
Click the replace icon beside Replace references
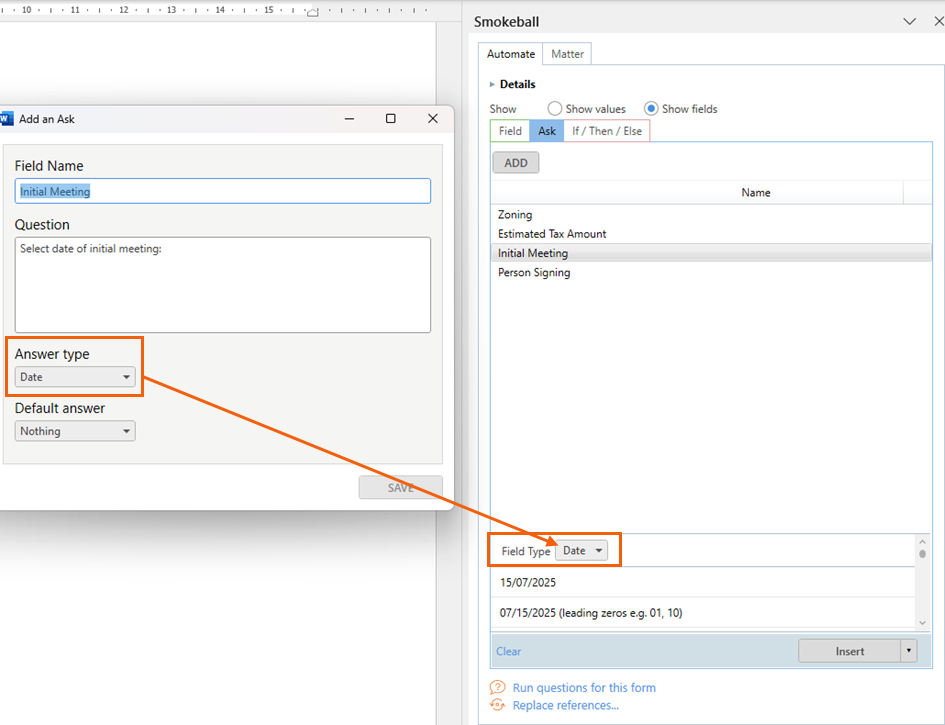497,705
